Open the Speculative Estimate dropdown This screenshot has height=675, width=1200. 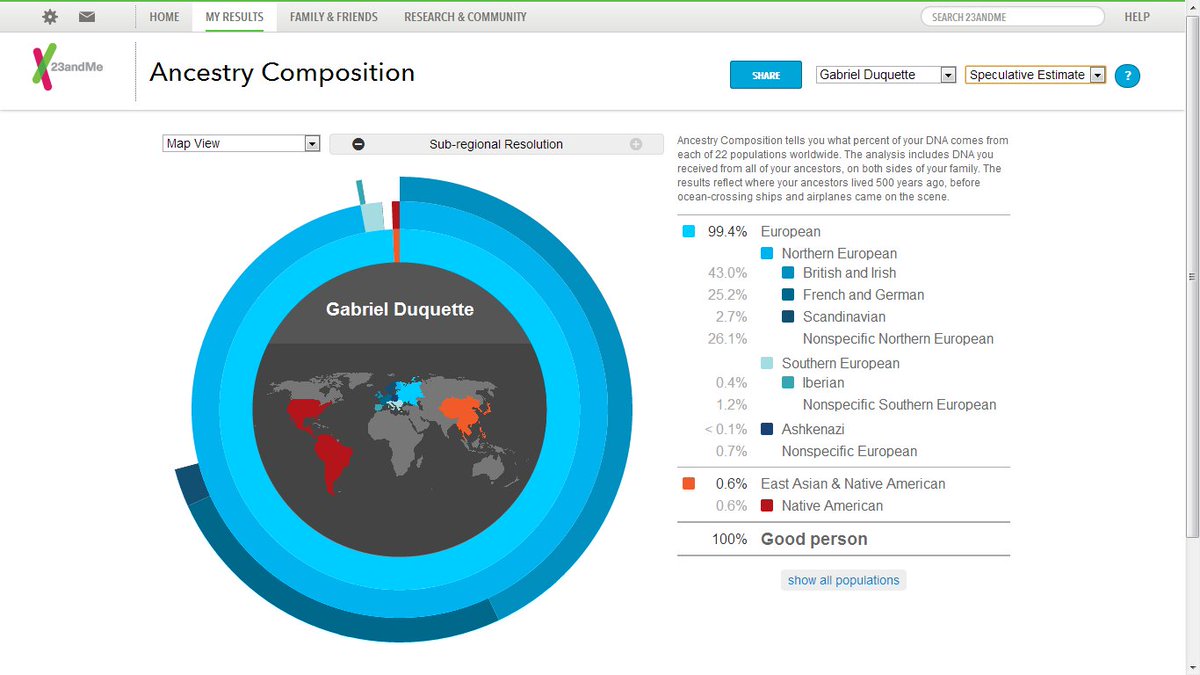[1035, 75]
